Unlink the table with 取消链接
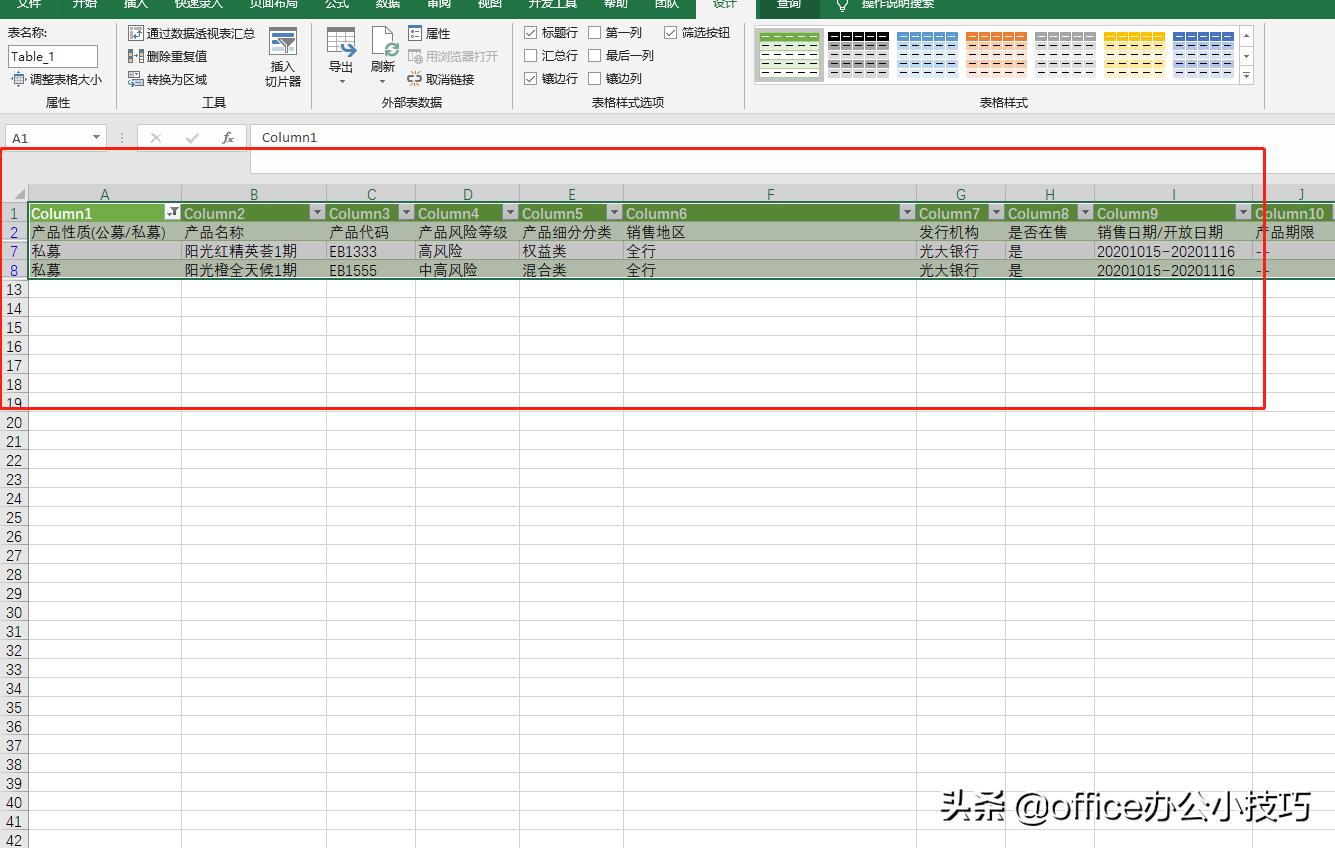Screen dimensions: 1335x848 point(441,79)
